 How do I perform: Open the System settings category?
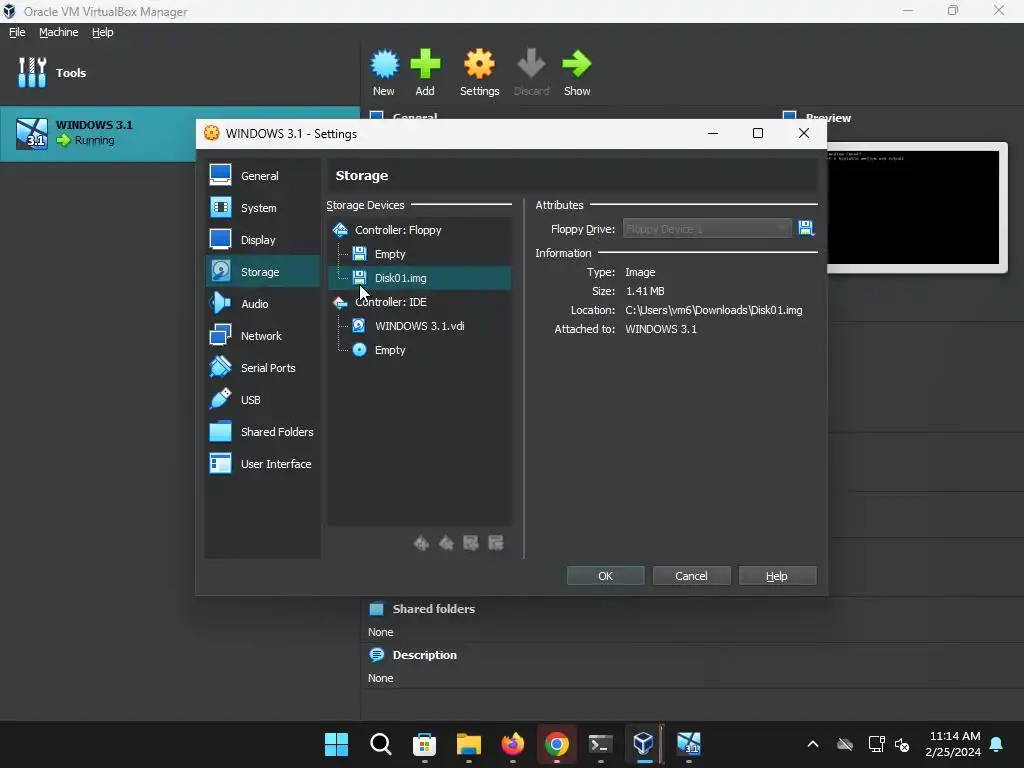263,208
